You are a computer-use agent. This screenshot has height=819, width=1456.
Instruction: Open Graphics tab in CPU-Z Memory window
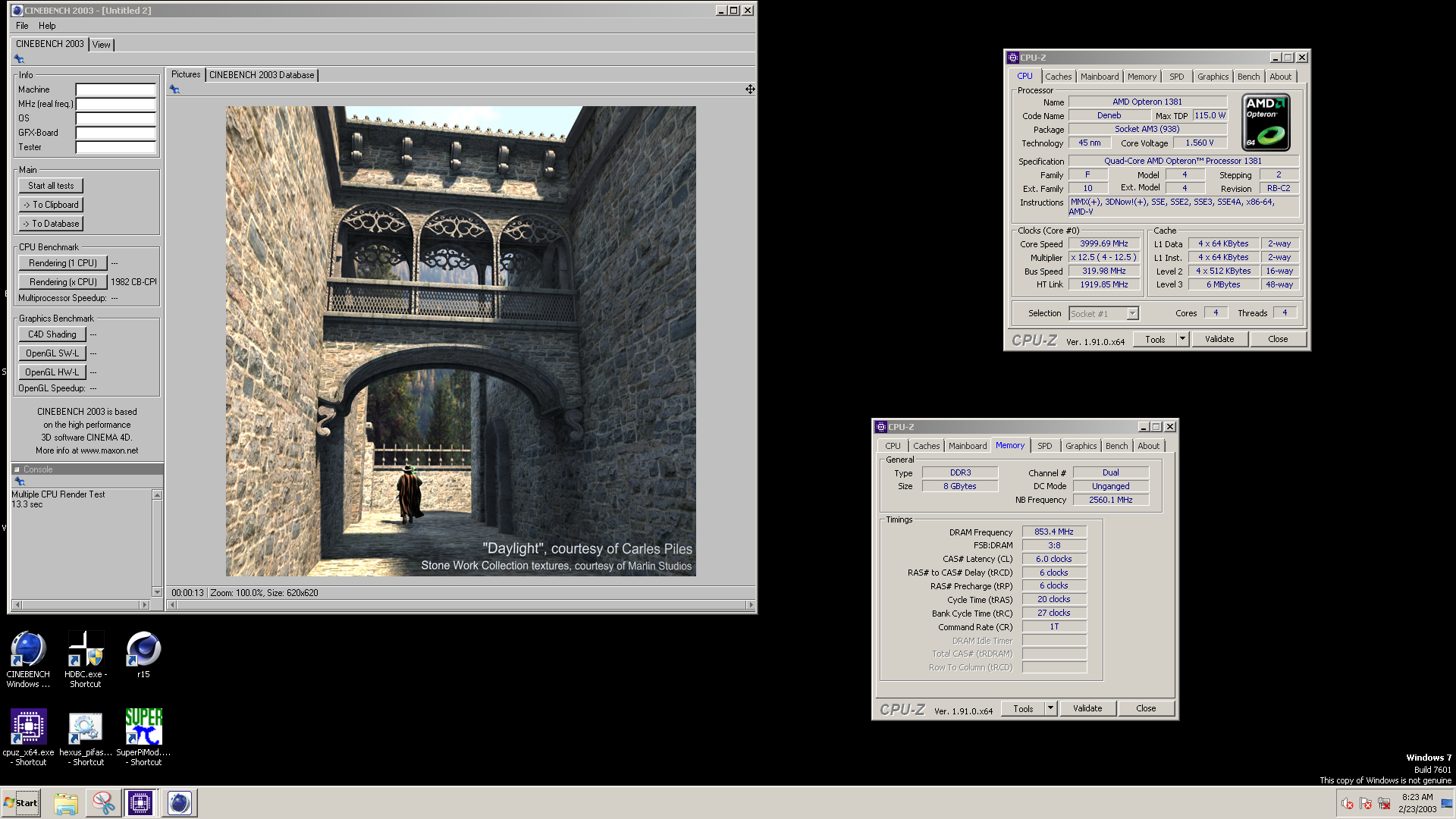(x=1081, y=446)
